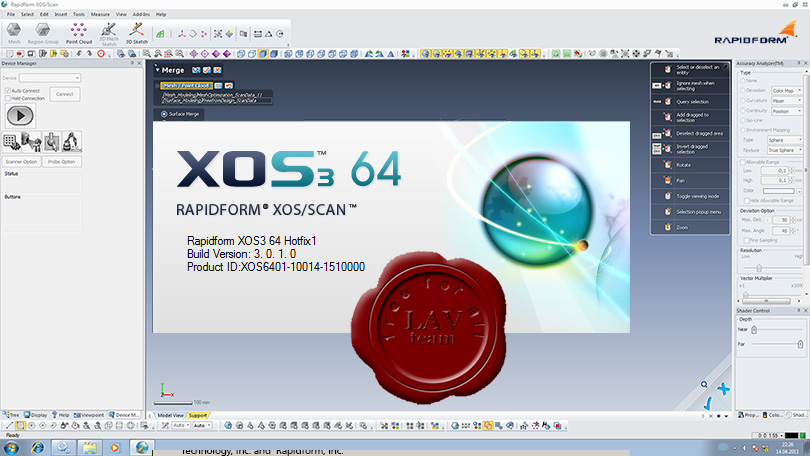Screen dimensions: 810x456
Task: Select Deviation type radio button
Action: pos(743,90)
